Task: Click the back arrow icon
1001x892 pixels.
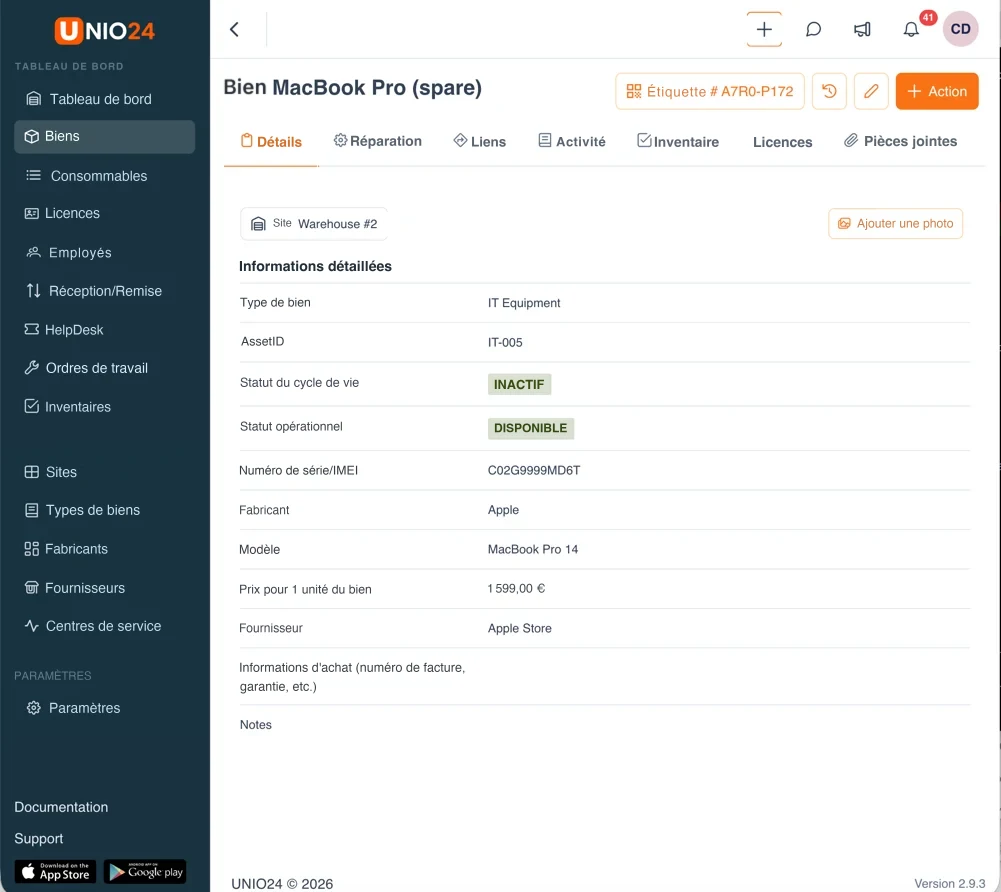Action: 234,29
